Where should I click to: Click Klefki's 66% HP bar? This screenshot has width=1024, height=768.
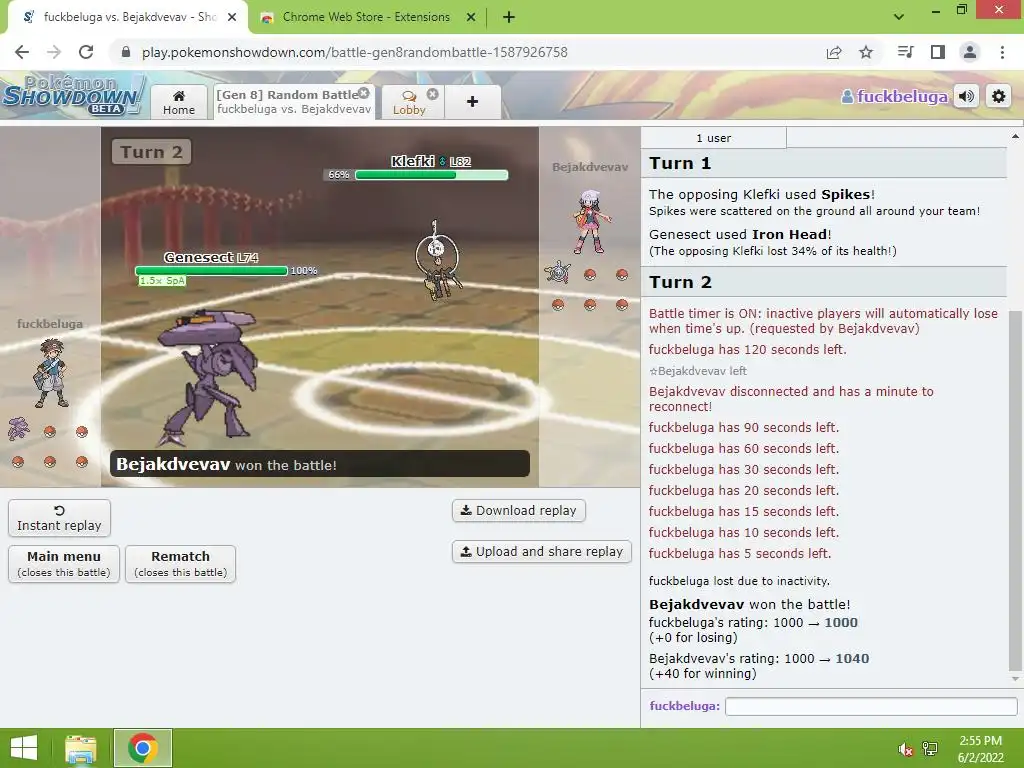pos(431,174)
